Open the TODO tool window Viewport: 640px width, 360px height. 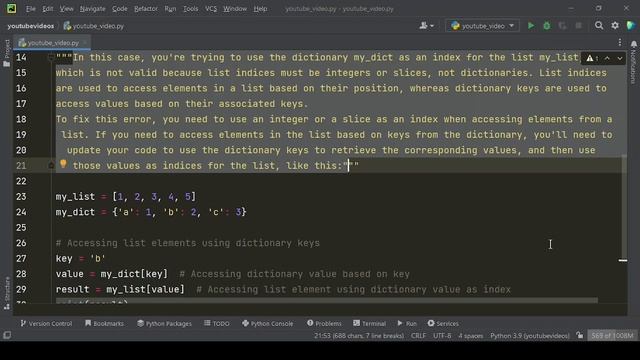tap(217, 323)
